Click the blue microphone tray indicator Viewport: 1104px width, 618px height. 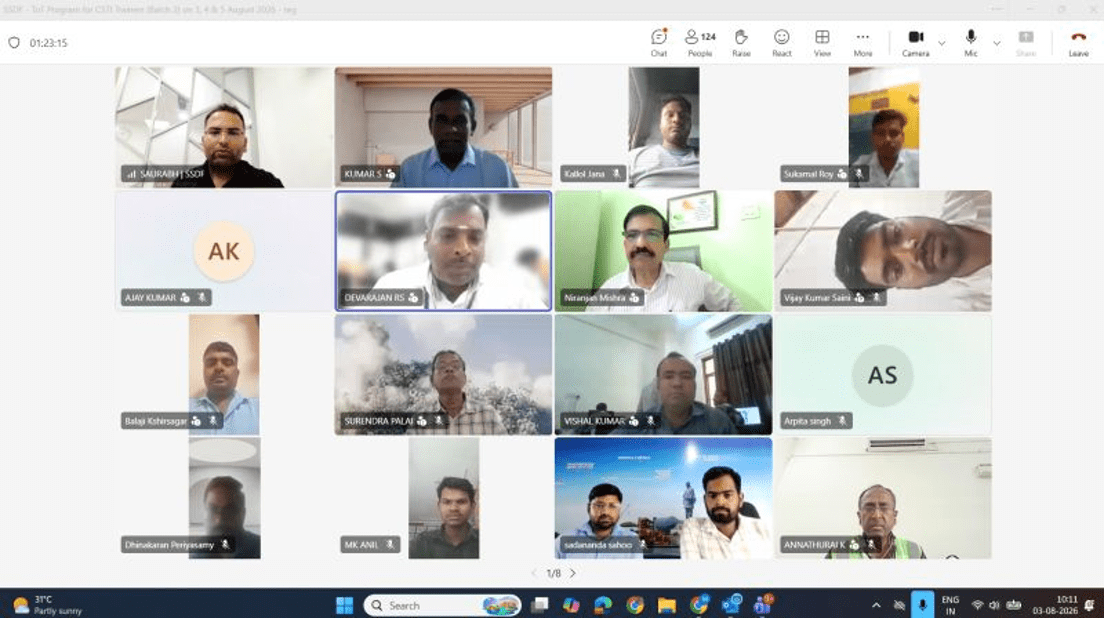(x=922, y=605)
